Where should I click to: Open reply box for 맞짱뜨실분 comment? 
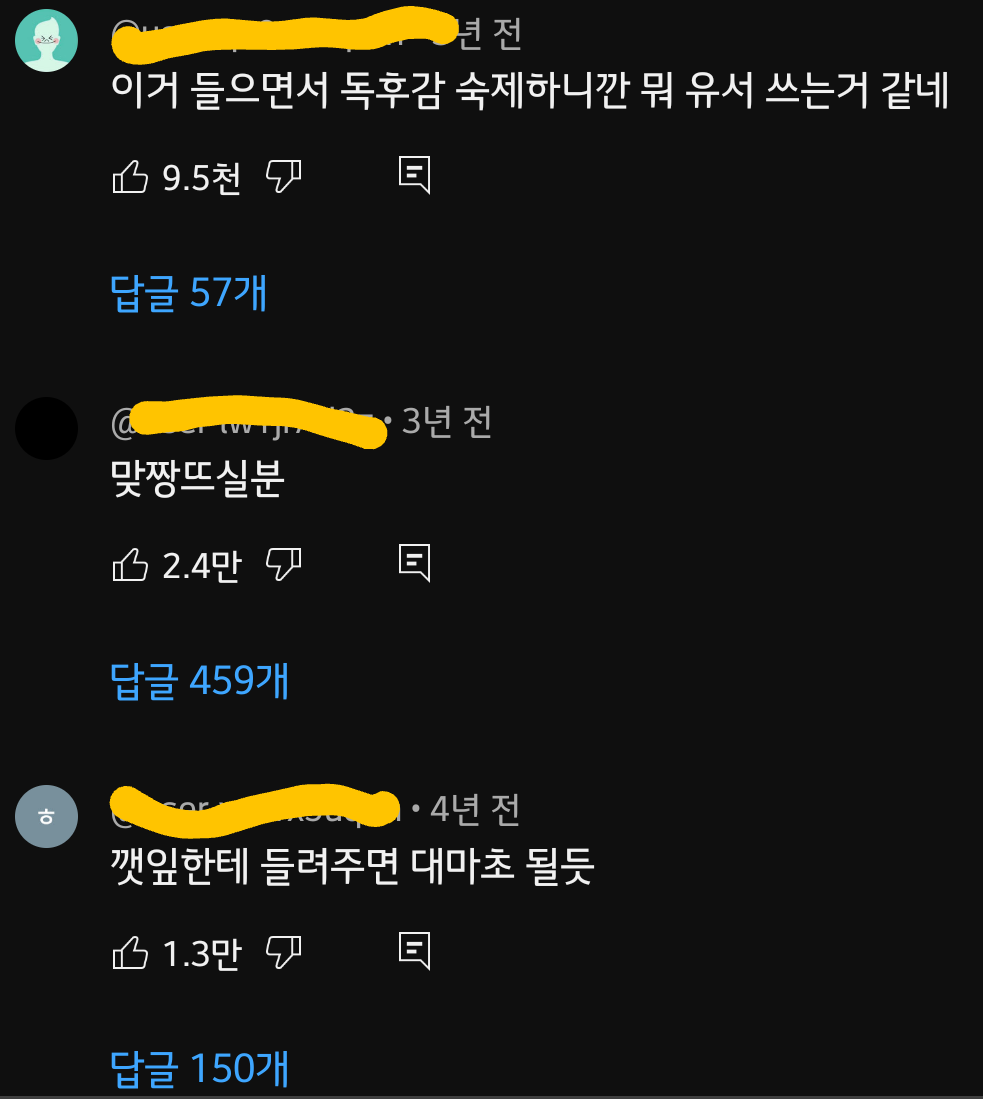coord(414,563)
